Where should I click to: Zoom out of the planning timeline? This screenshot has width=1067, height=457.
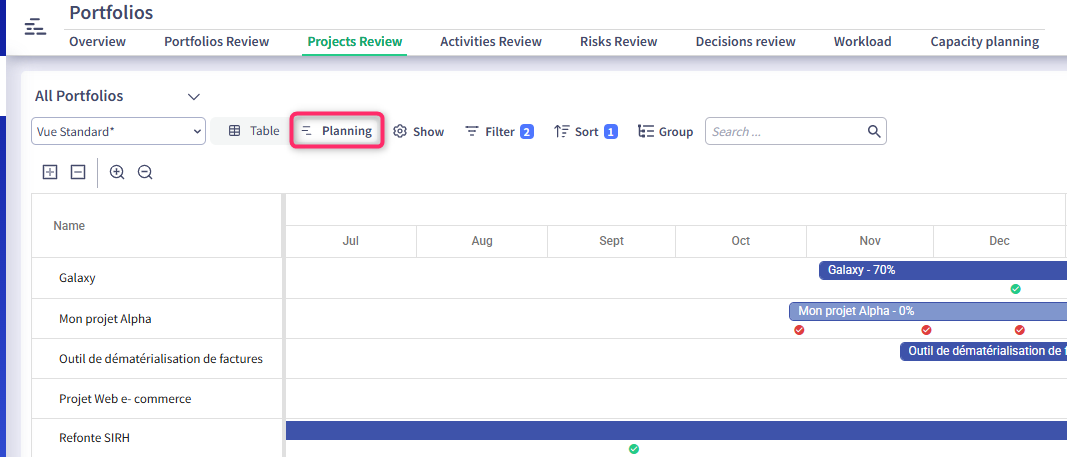[x=145, y=172]
